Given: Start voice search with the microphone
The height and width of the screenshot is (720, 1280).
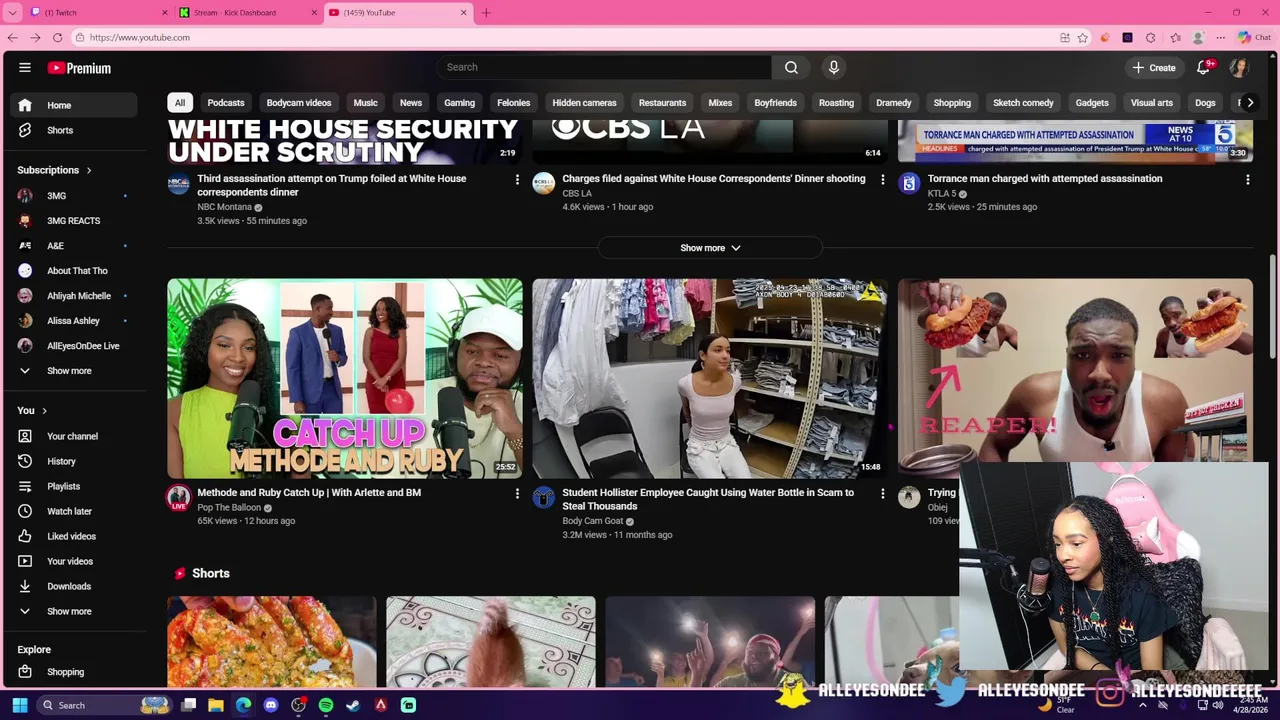Looking at the screenshot, I should 834,67.
